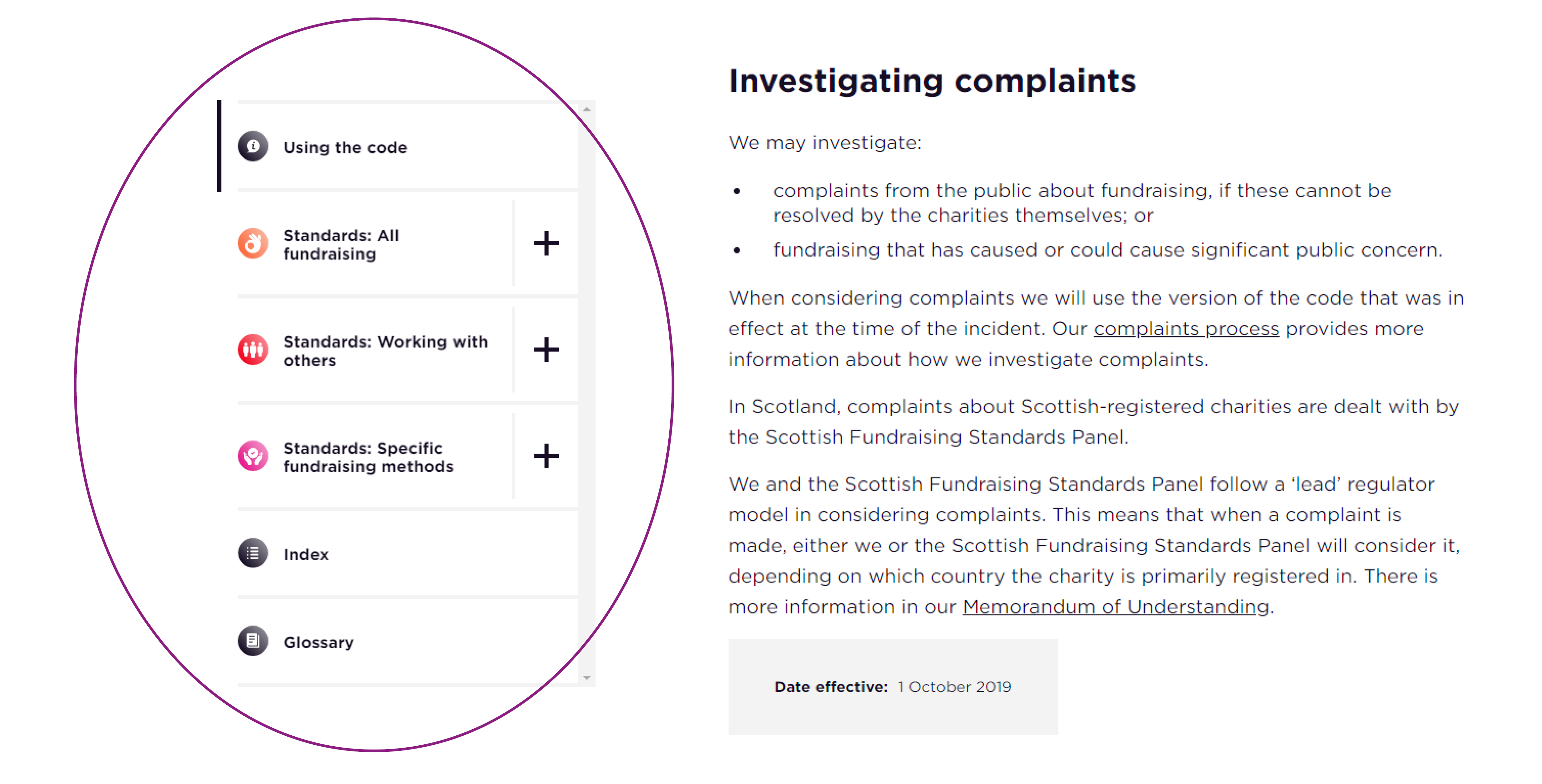Click the sidebar scrollbar up arrow
The height and width of the screenshot is (784, 1542).
pos(587,110)
